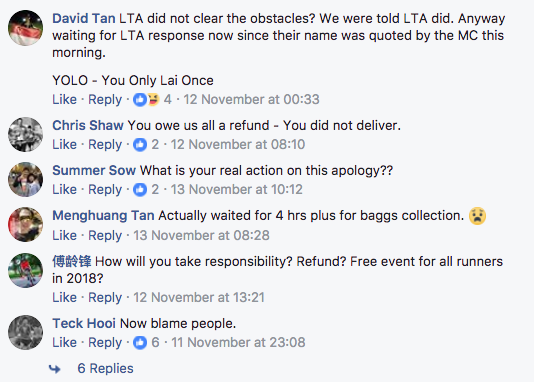Click the like reaction icon on David Tan's comment
The width and height of the screenshot is (534, 382).
click(x=140, y=100)
